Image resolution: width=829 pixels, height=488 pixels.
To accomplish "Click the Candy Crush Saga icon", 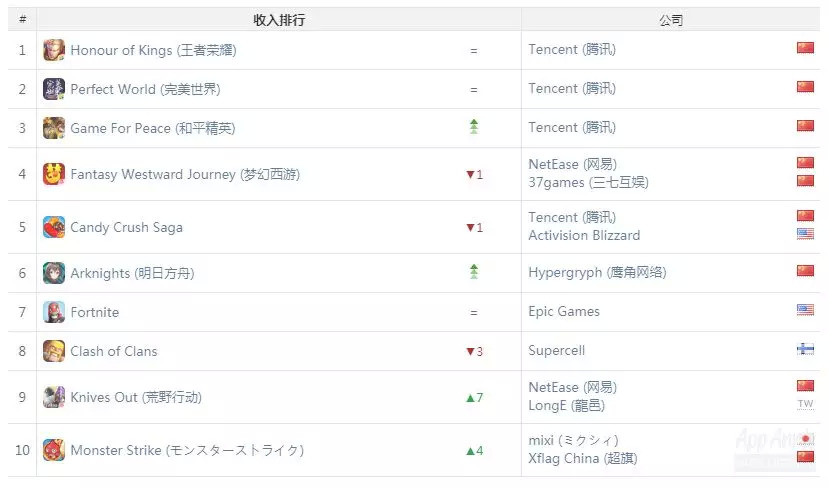I will [x=54, y=227].
